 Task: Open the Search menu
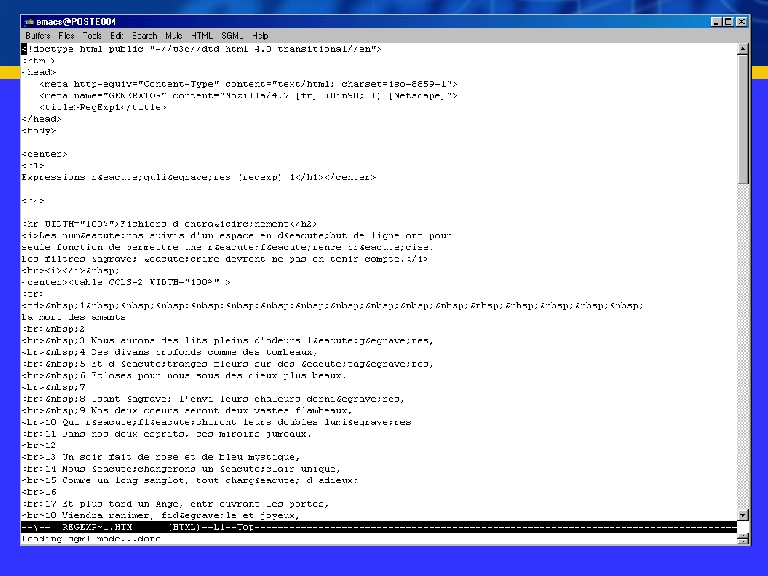coord(145,35)
